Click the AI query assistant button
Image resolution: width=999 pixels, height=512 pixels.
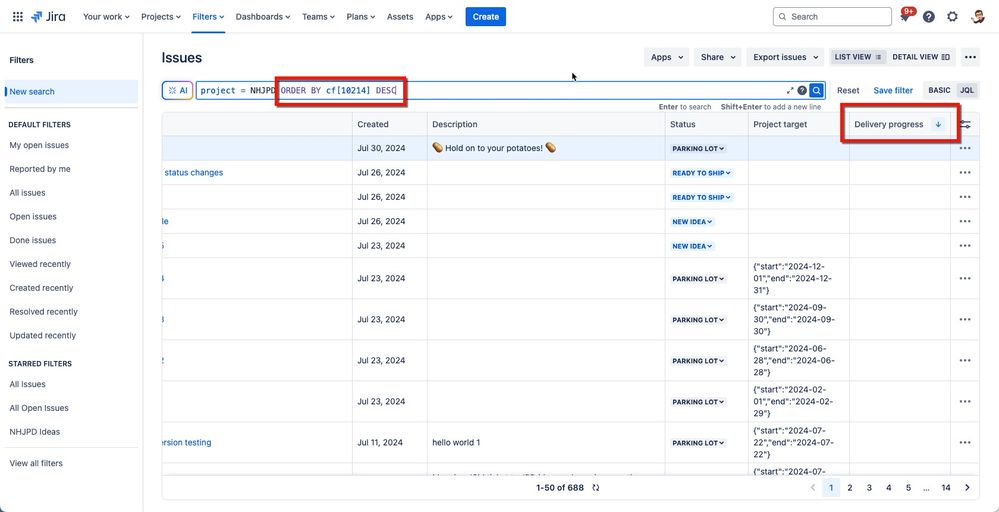pos(178,90)
